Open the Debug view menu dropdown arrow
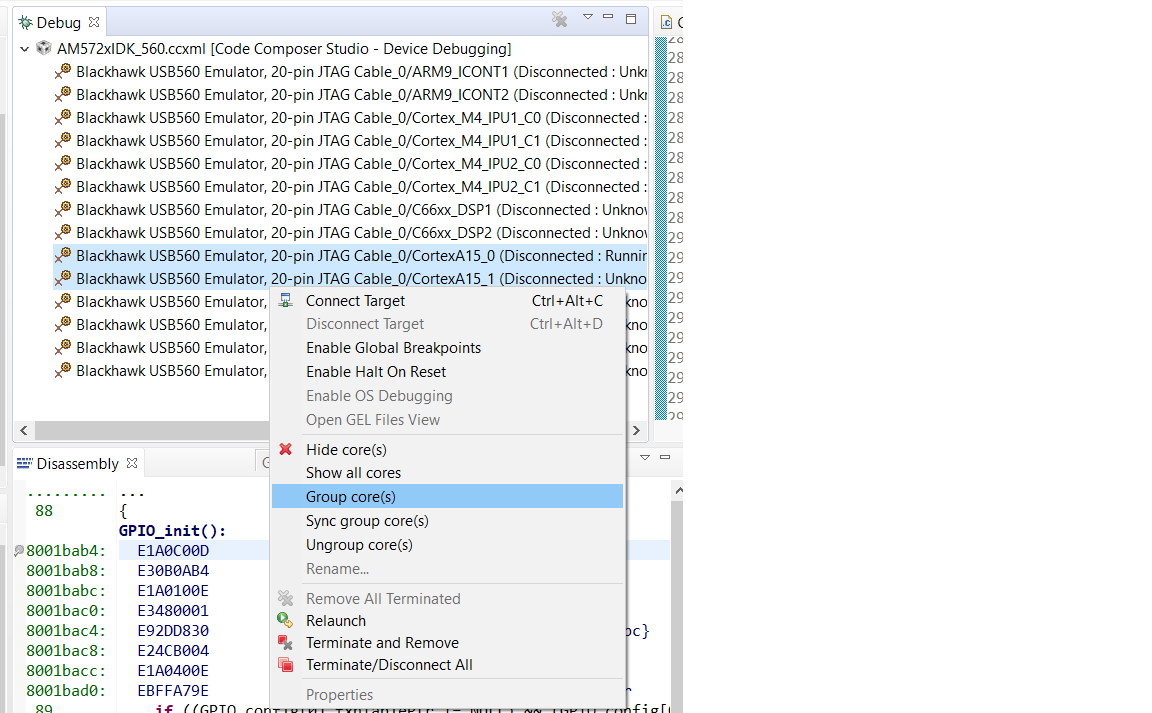1152x713 pixels. coord(588,17)
